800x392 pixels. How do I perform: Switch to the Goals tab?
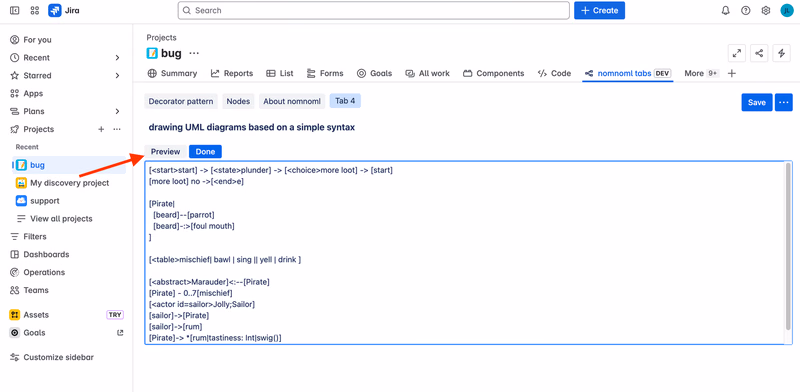[374, 74]
